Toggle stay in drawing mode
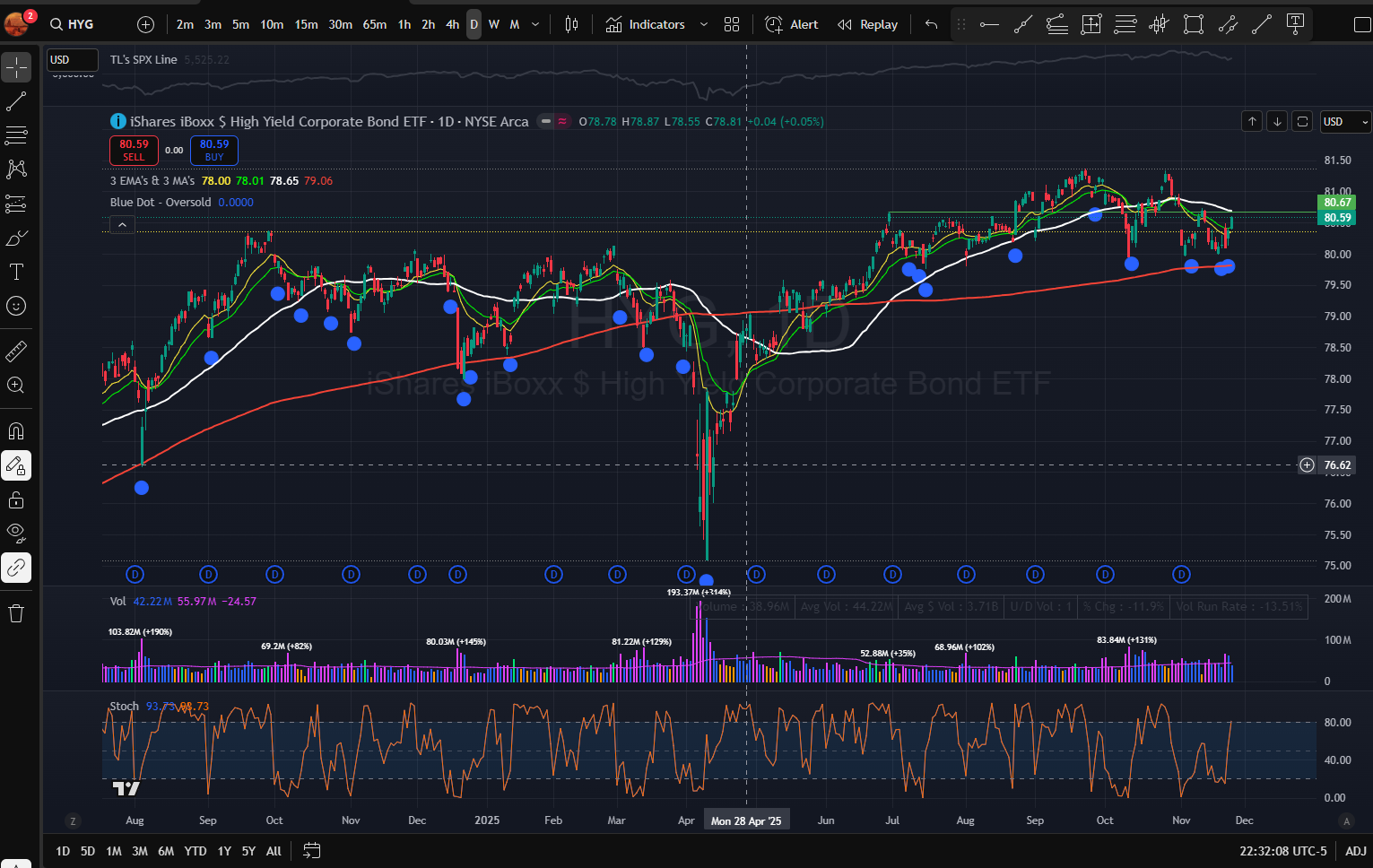Screen dimensions: 1373x868 [16, 465]
